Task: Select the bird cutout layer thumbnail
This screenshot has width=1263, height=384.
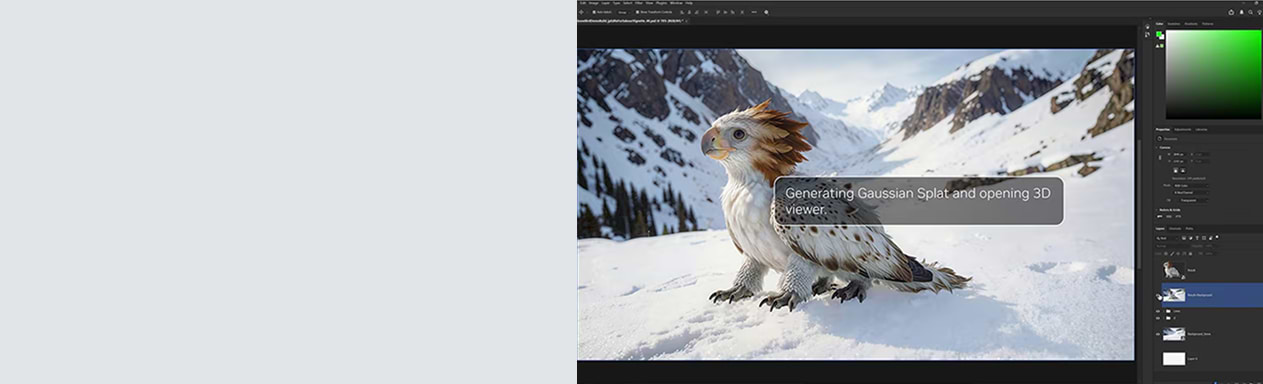Action: pyautogui.click(x=1173, y=270)
